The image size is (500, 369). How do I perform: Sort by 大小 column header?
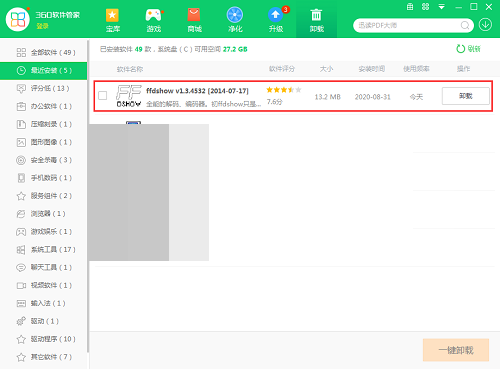click(326, 69)
